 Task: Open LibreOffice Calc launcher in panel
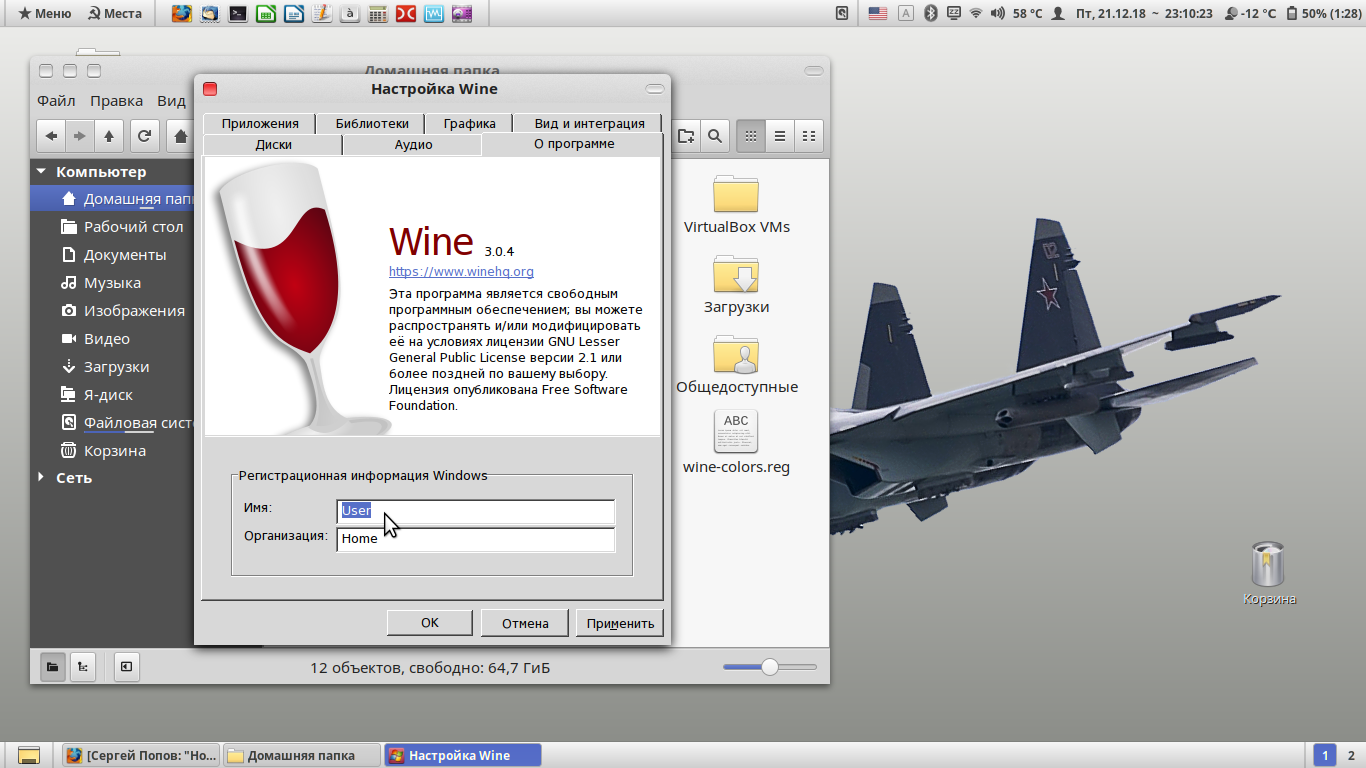click(x=265, y=14)
